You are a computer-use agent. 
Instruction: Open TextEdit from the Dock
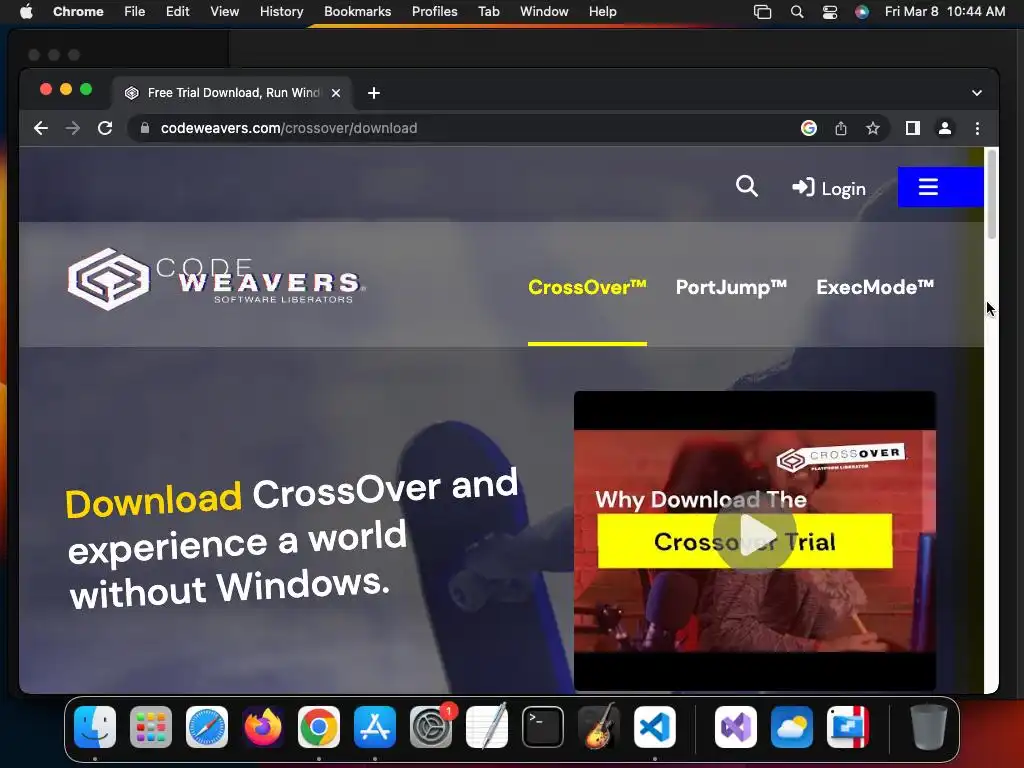tap(487, 727)
